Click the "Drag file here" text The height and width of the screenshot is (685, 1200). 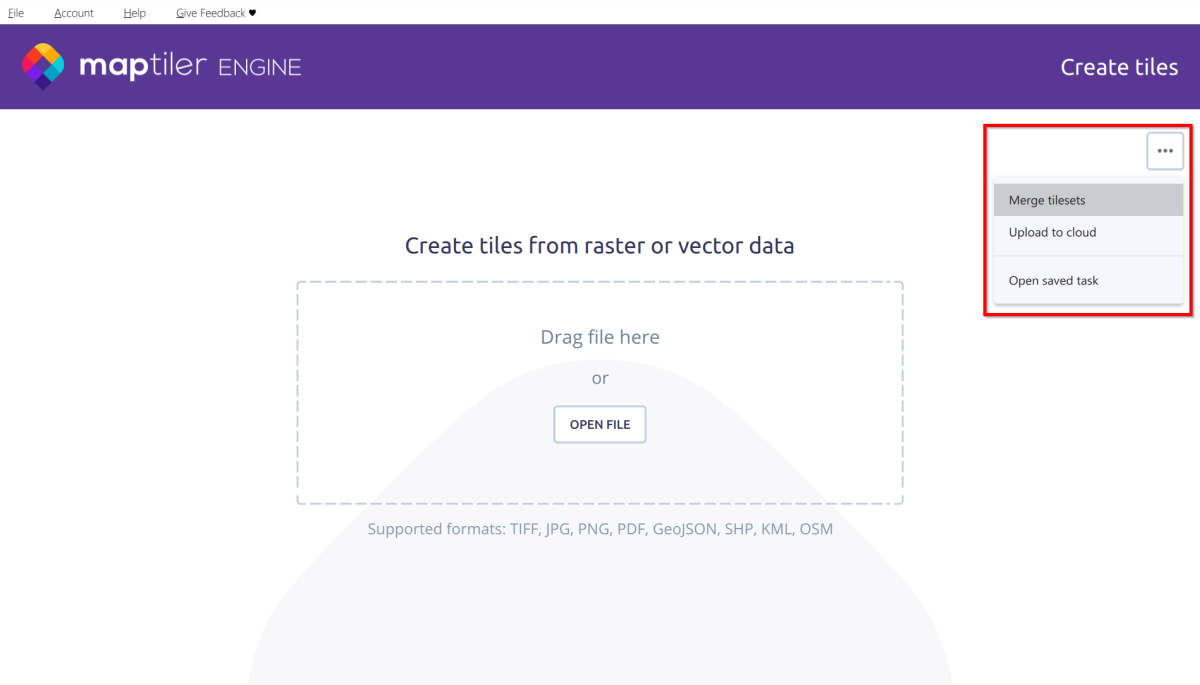point(600,337)
